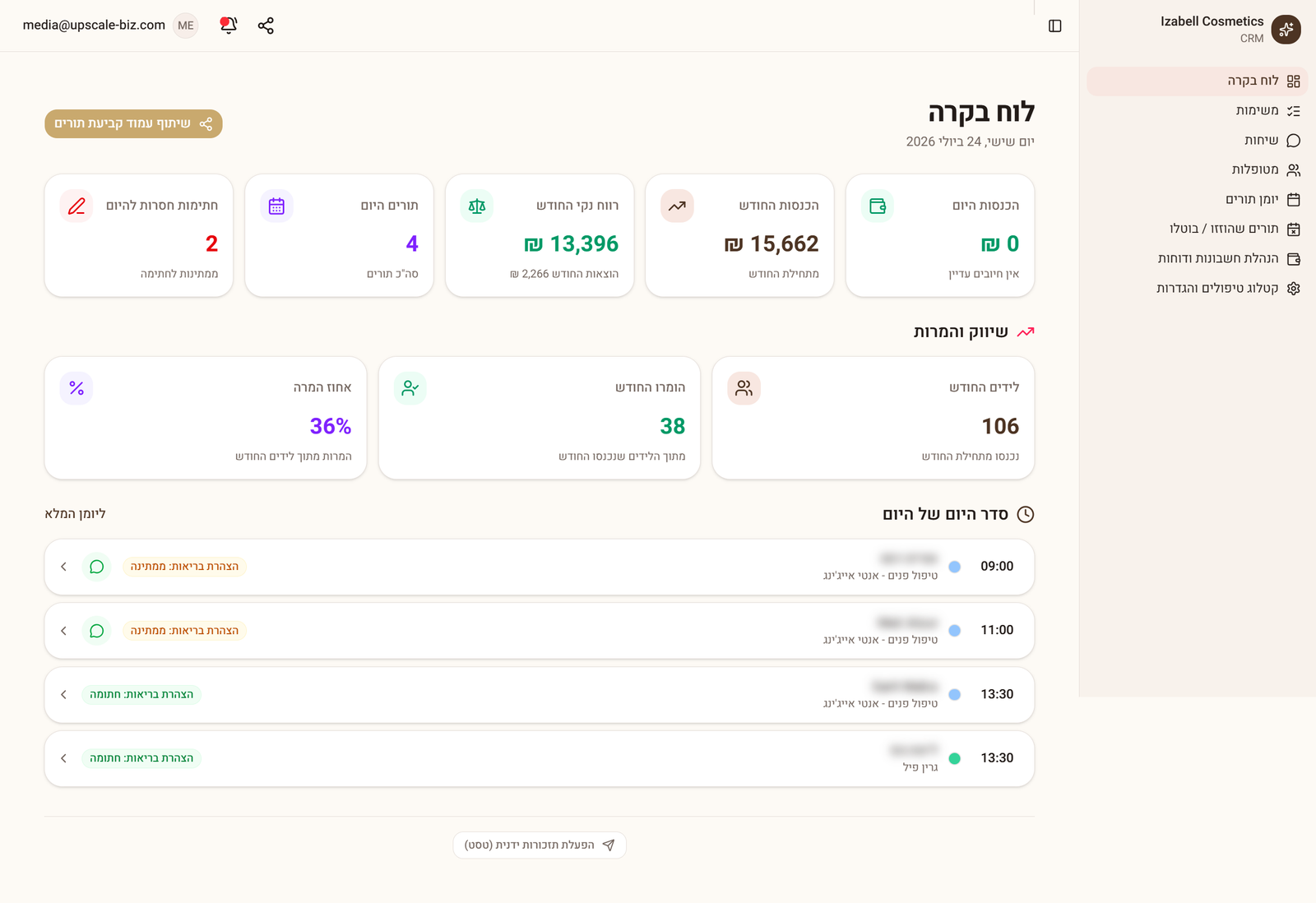Click the dashboard grid icon in sidebar

1293,81
